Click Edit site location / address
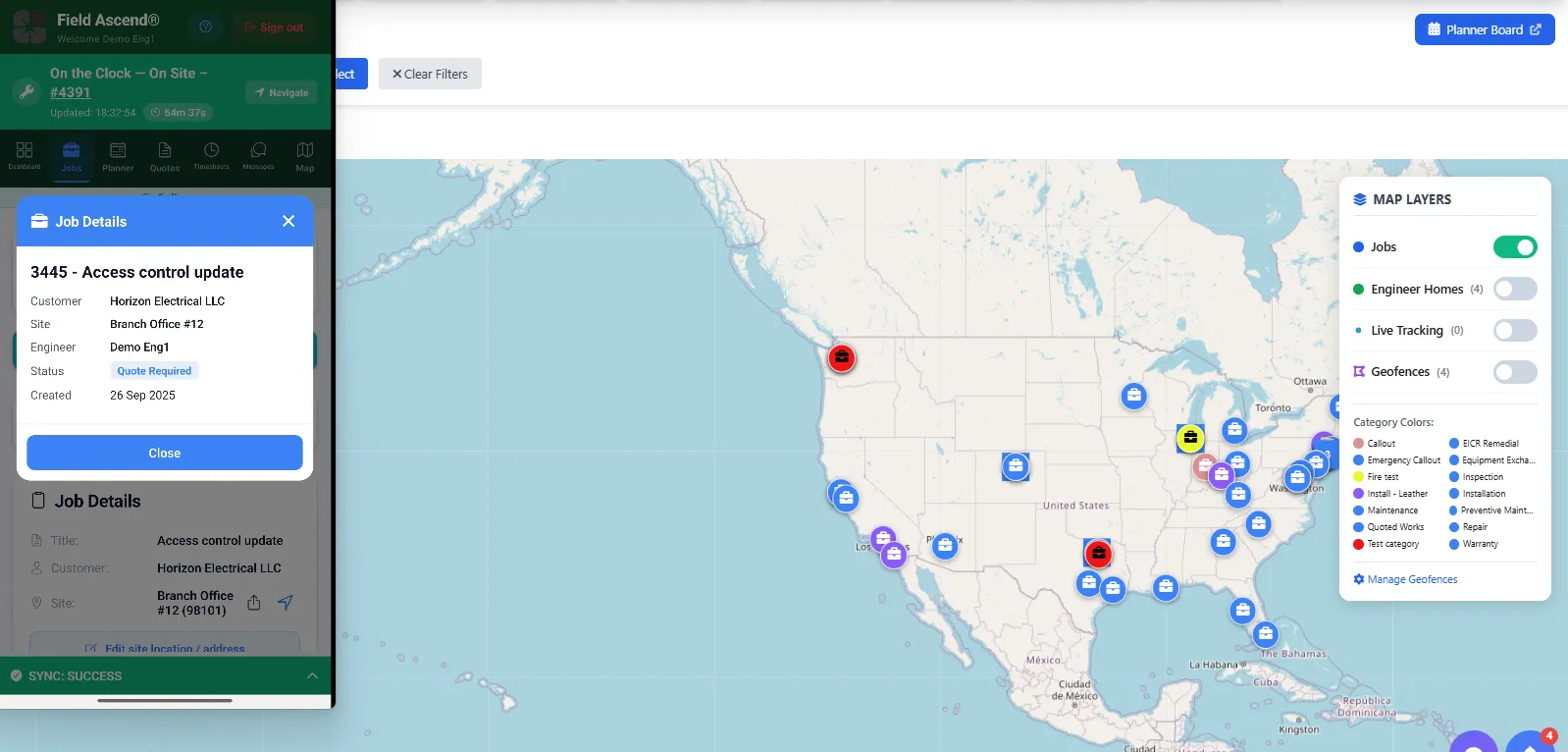The height and width of the screenshot is (752, 1568). click(x=165, y=648)
